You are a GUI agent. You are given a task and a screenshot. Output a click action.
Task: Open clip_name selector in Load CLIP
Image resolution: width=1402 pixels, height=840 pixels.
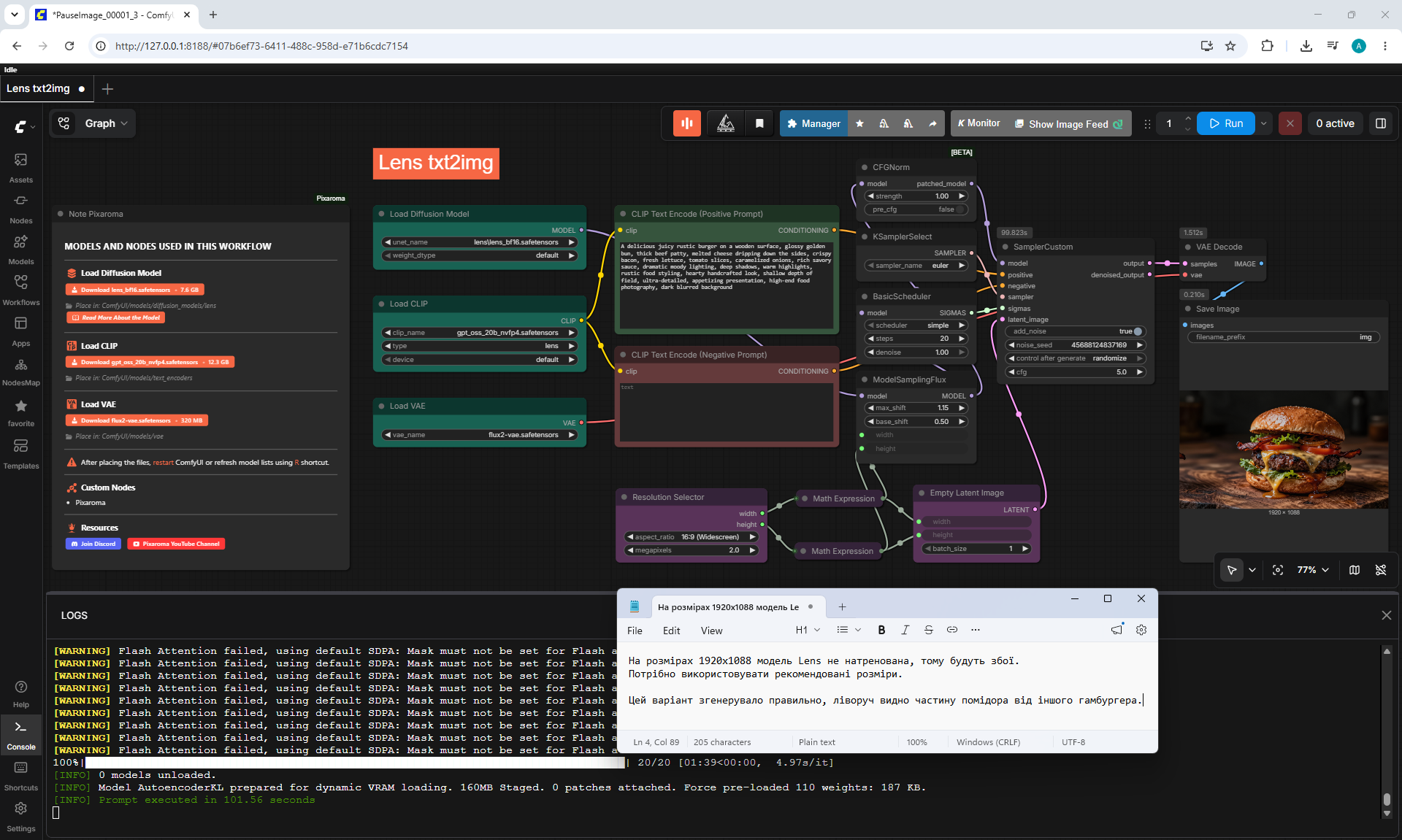pos(480,333)
